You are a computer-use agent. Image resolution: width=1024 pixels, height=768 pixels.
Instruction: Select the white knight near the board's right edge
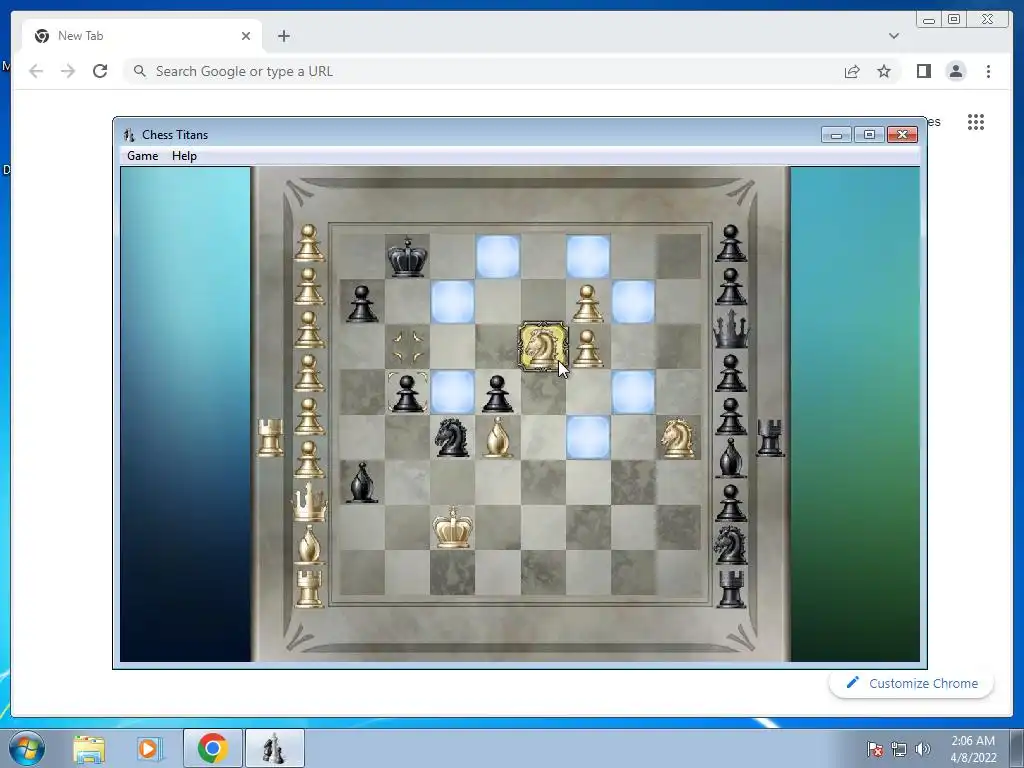(x=678, y=438)
